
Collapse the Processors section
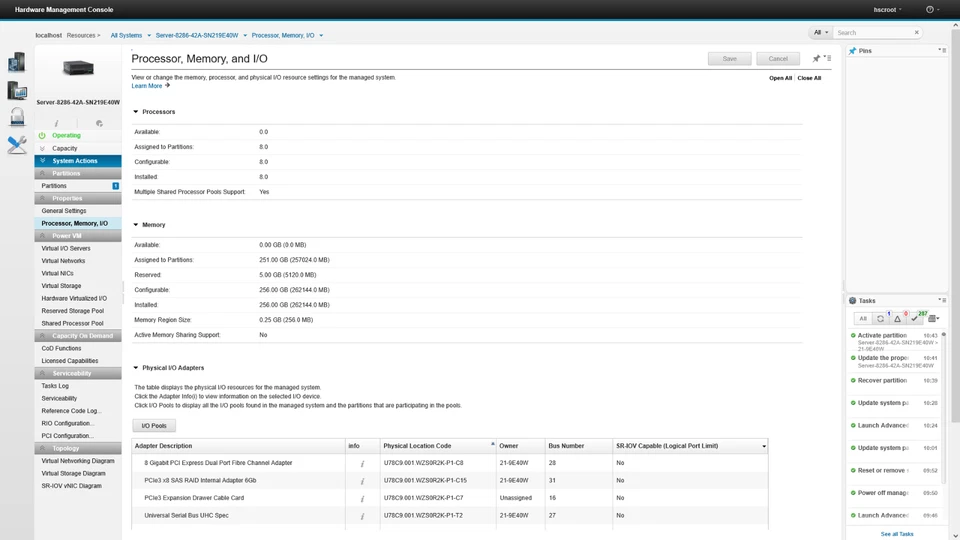[136, 111]
